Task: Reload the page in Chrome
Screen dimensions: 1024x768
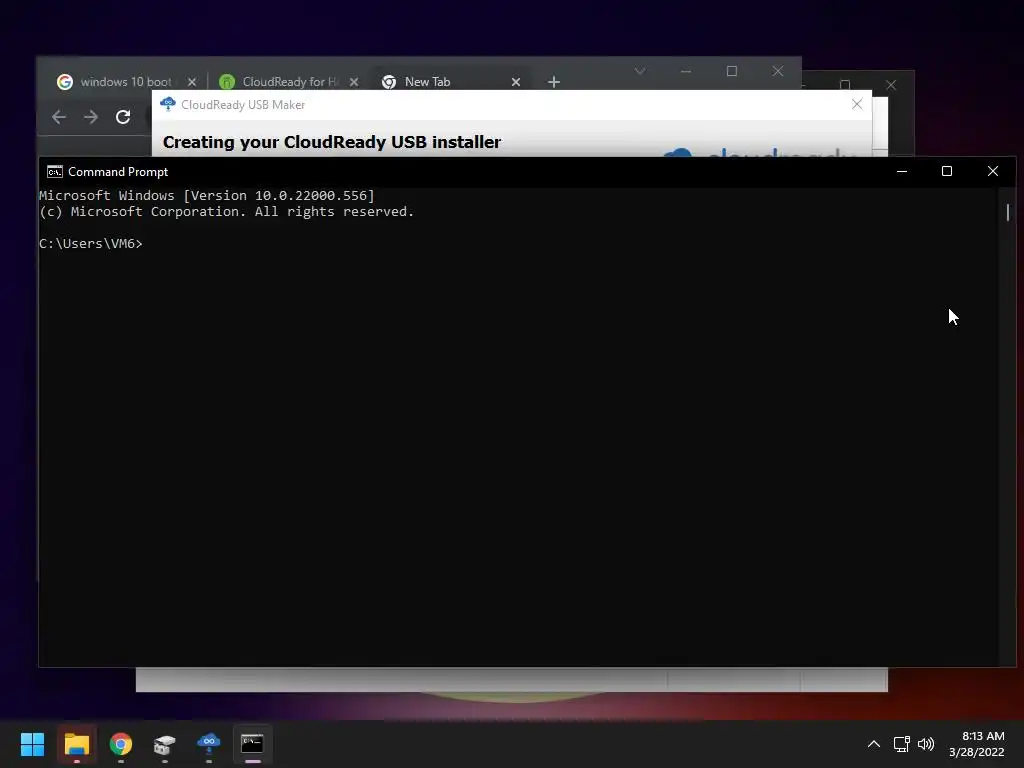Action: [123, 117]
